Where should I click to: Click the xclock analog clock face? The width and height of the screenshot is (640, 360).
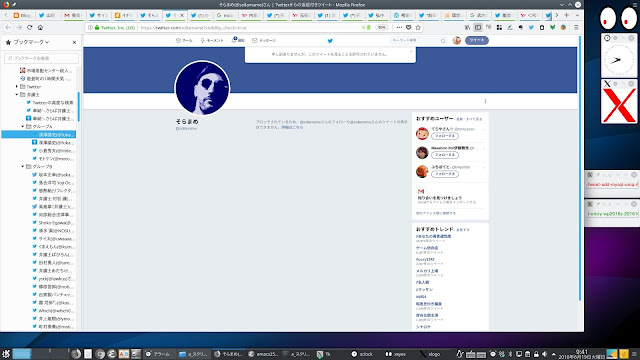(x=619, y=60)
